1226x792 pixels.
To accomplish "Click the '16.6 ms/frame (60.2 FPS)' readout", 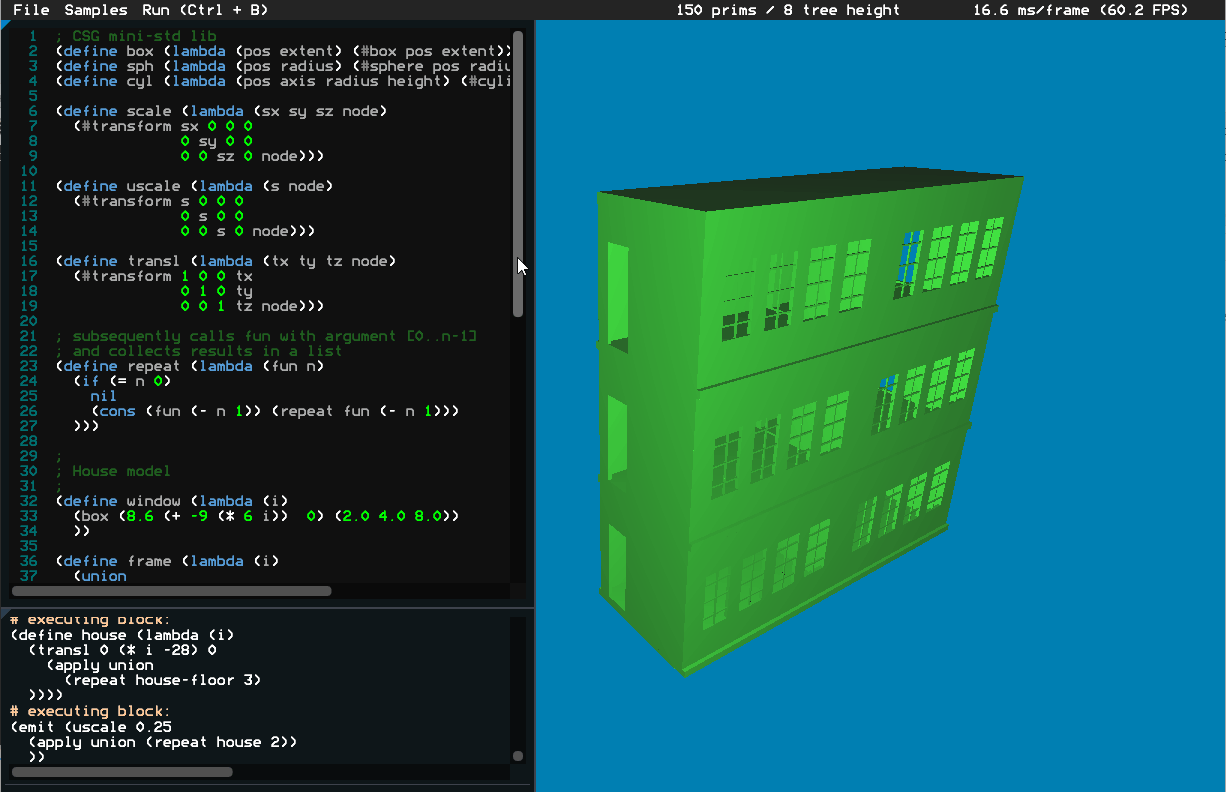I will click(1080, 10).
